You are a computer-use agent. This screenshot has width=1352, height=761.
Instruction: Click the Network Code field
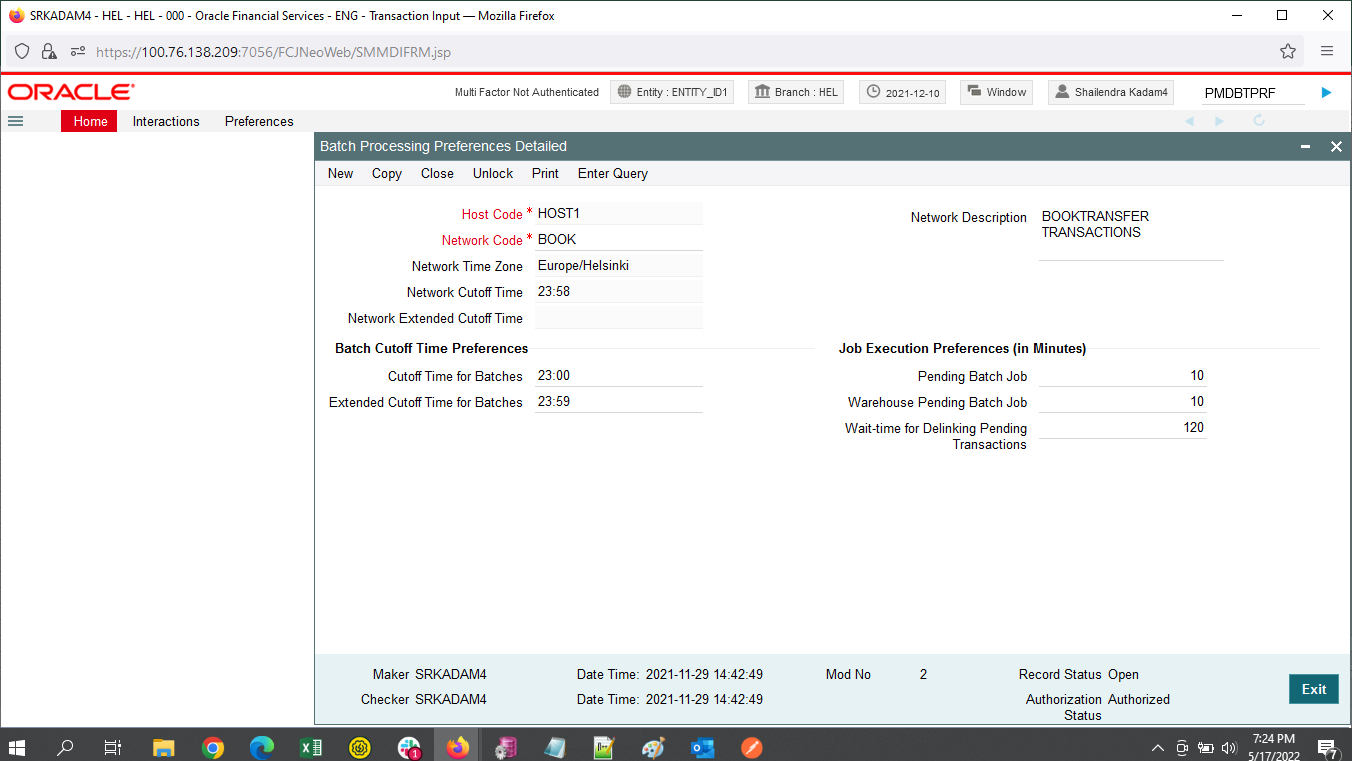(619, 240)
